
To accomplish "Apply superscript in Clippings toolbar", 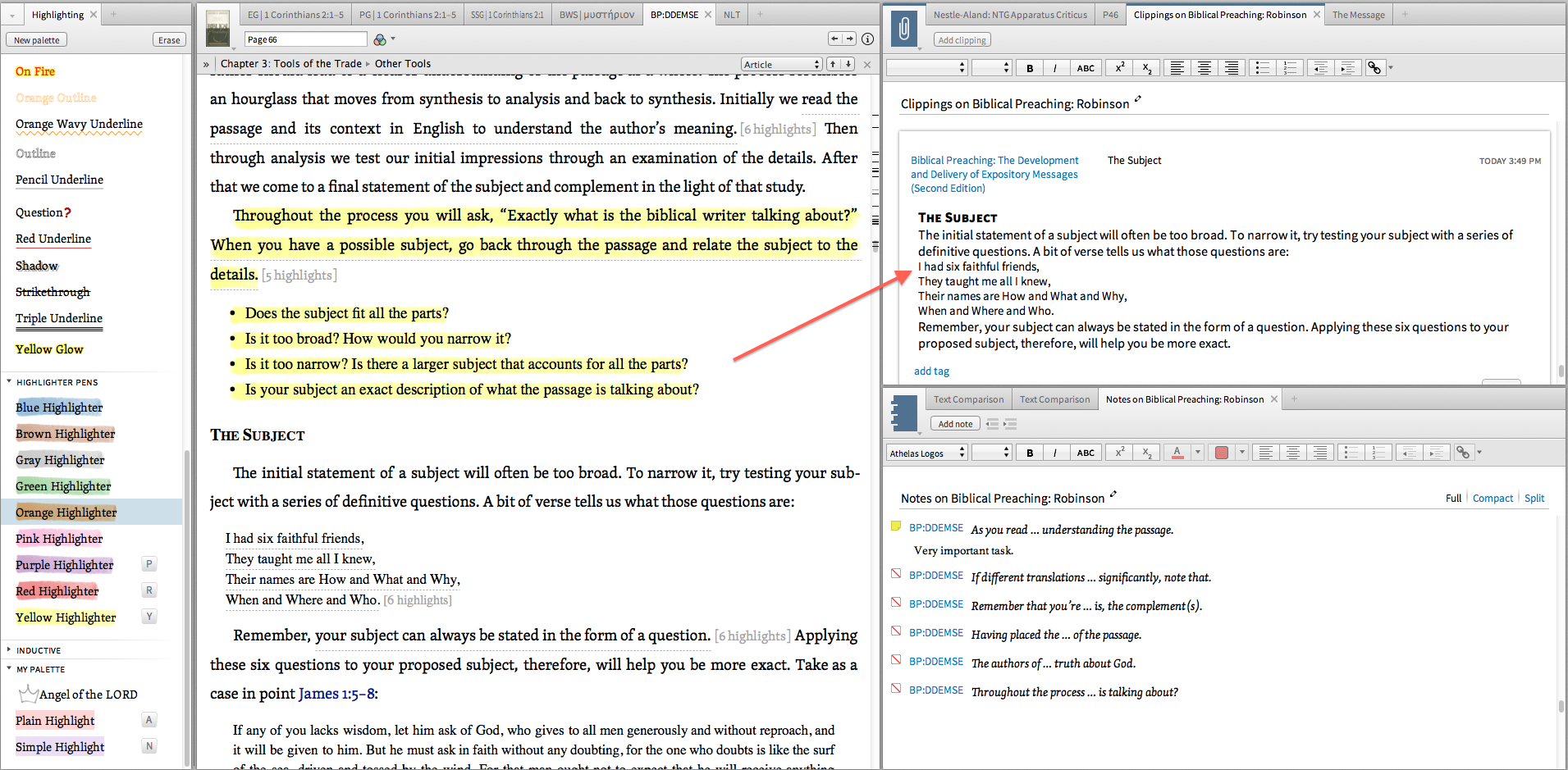I will point(1120,68).
